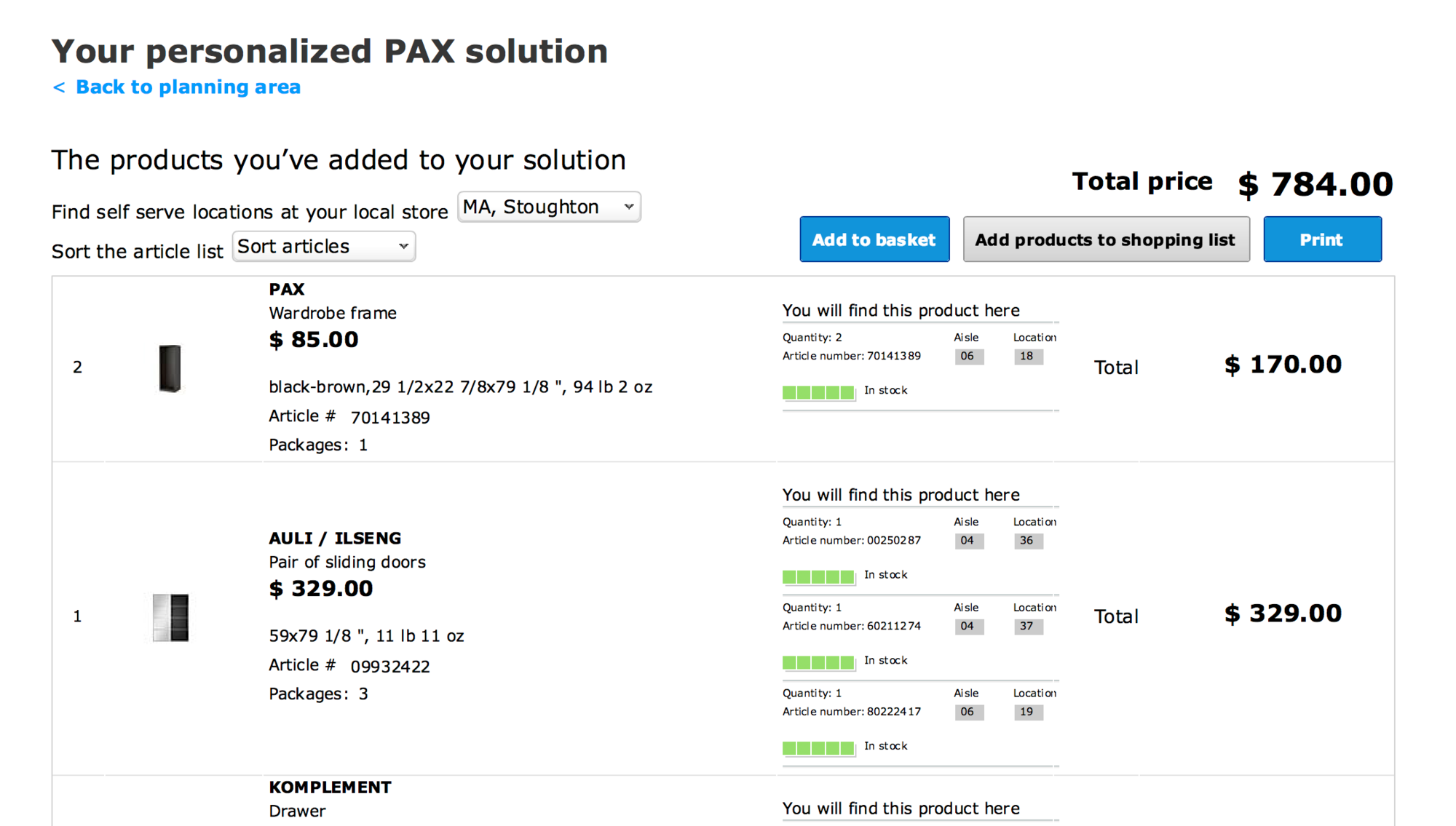This screenshot has width=1456, height=826.
Task: Click the PAX wardrobe frame thumbnail
Action: pos(170,368)
